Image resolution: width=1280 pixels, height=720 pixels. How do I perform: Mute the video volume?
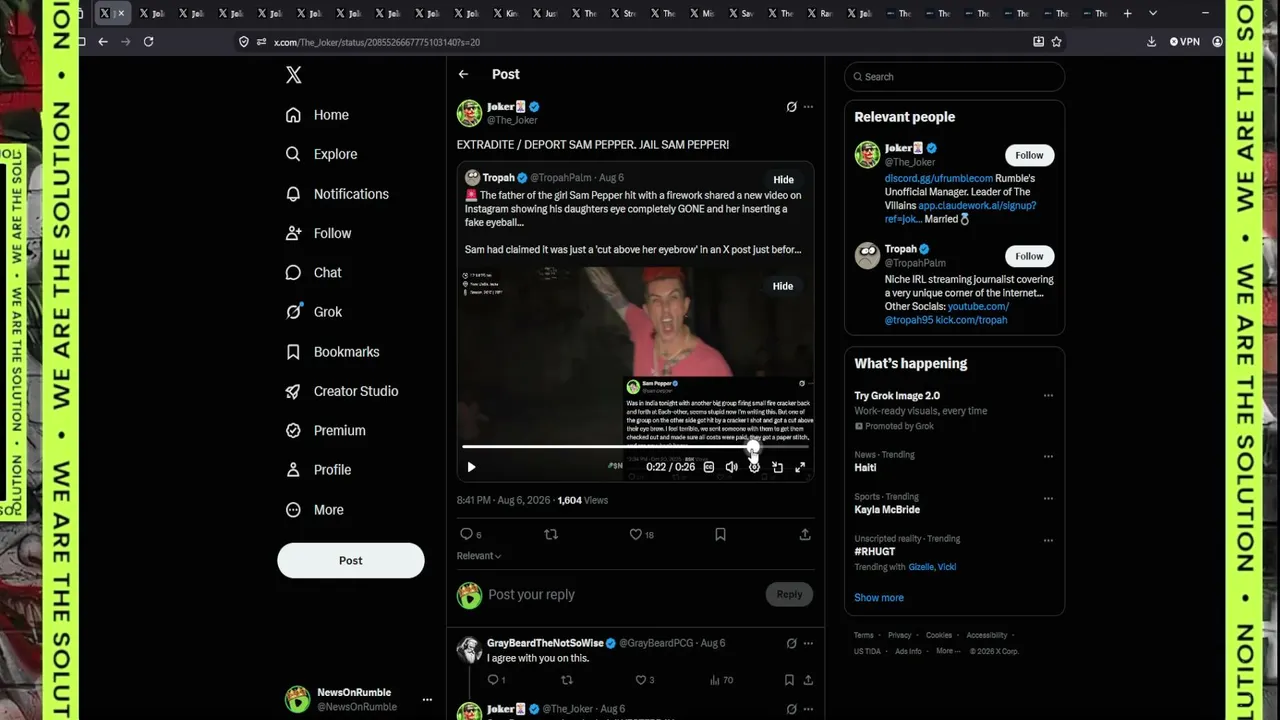(731, 467)
